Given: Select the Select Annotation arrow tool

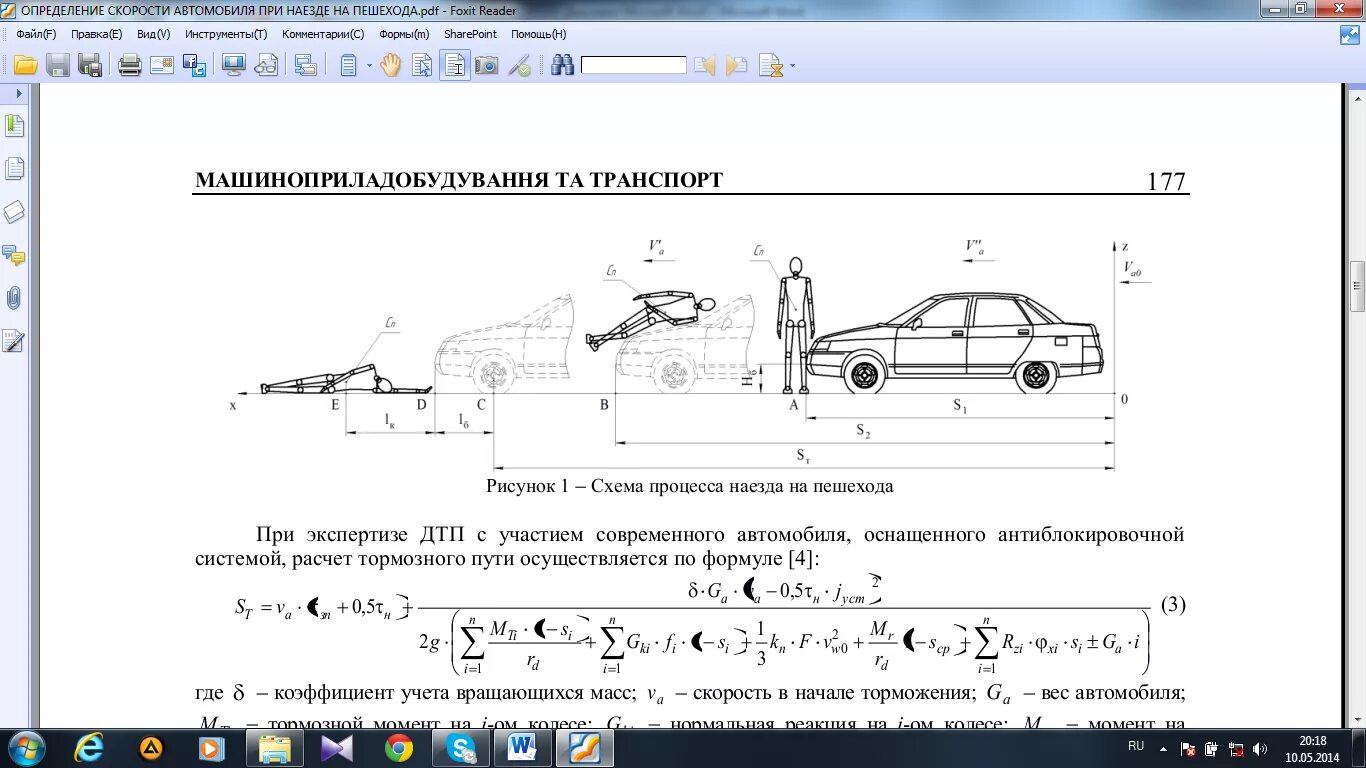Looking at the screenshot, I should [x=422, y=66].
